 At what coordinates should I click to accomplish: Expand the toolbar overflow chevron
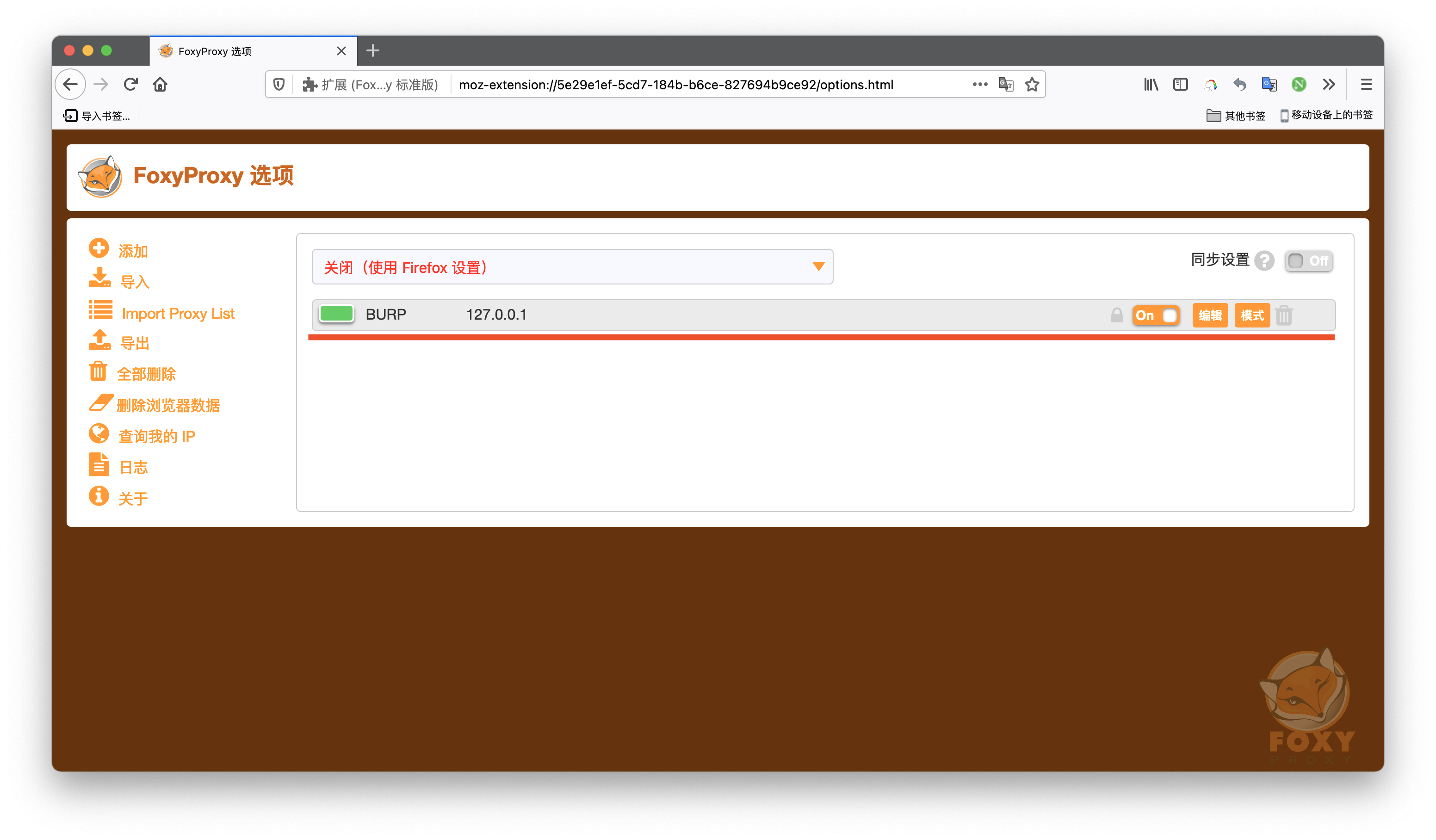tap(1328, 84)
